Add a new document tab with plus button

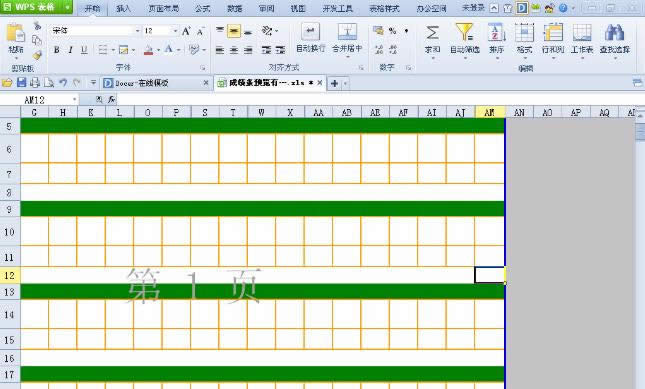point(334,83)
